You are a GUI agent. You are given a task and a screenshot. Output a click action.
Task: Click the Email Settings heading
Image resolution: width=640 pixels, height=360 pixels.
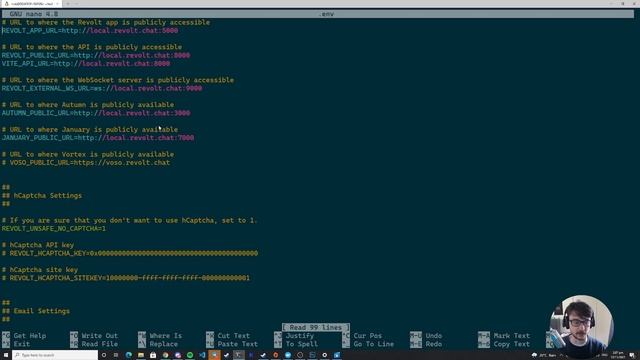tap(36, 311)
